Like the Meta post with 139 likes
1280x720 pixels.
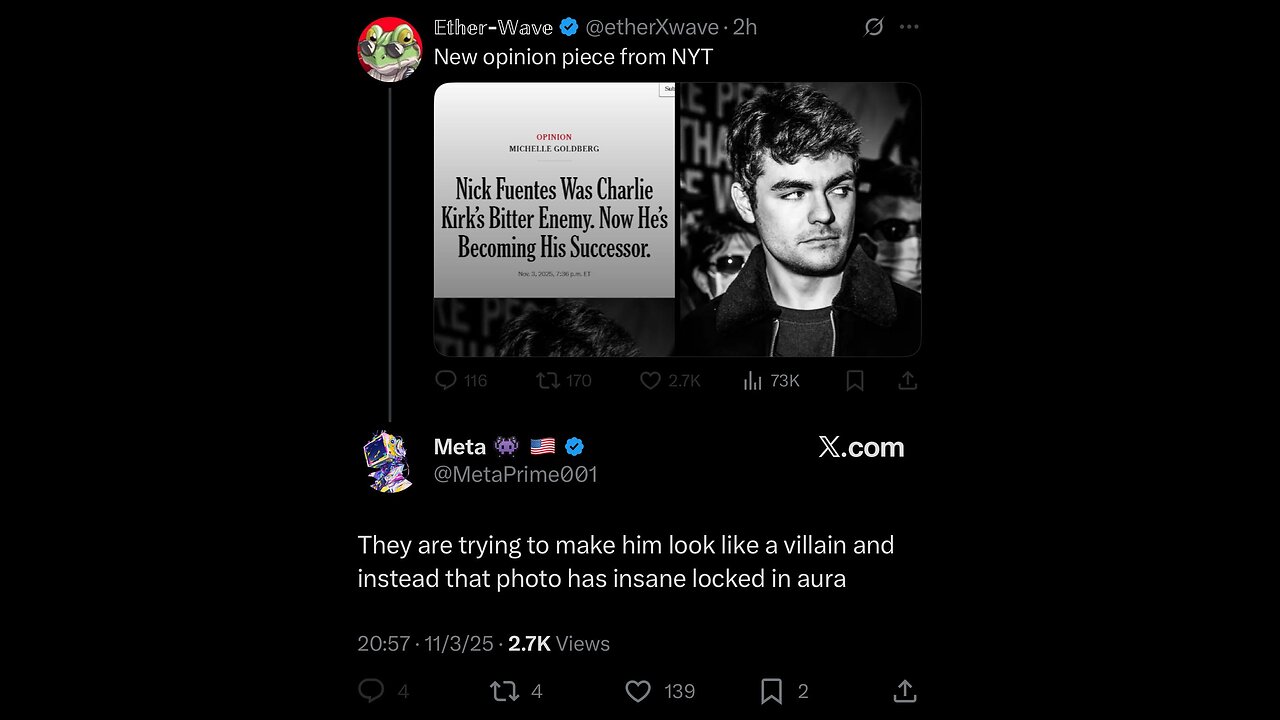638,691
